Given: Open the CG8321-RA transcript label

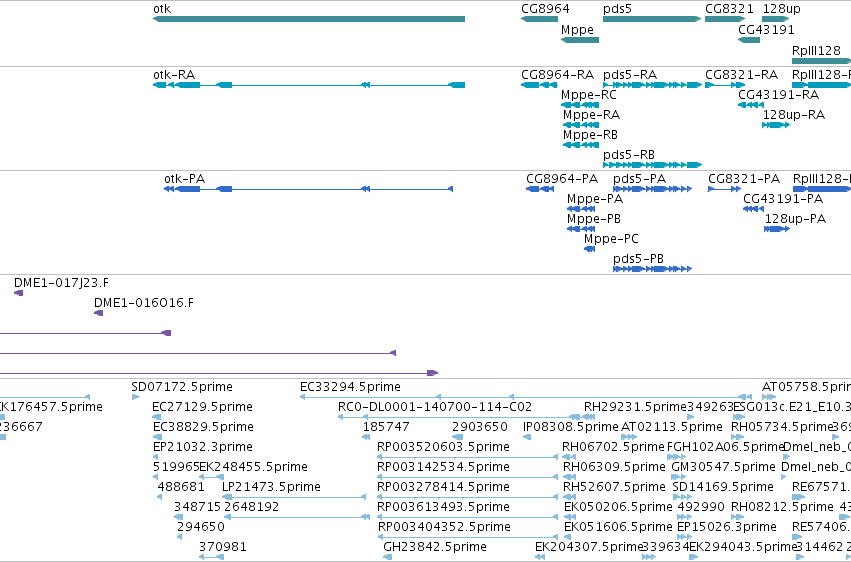Looking at the screenshot, I should (x=741, y=75).
